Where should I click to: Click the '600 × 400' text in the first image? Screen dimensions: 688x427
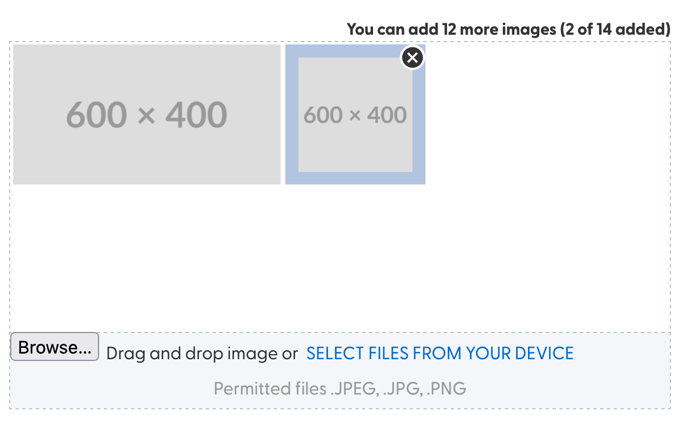click(146, 115)
